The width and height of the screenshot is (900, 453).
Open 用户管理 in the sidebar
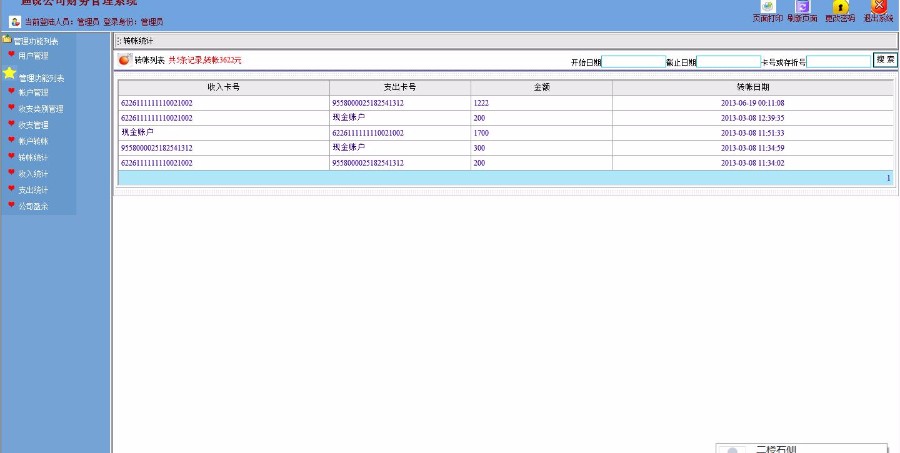point(33,56)
